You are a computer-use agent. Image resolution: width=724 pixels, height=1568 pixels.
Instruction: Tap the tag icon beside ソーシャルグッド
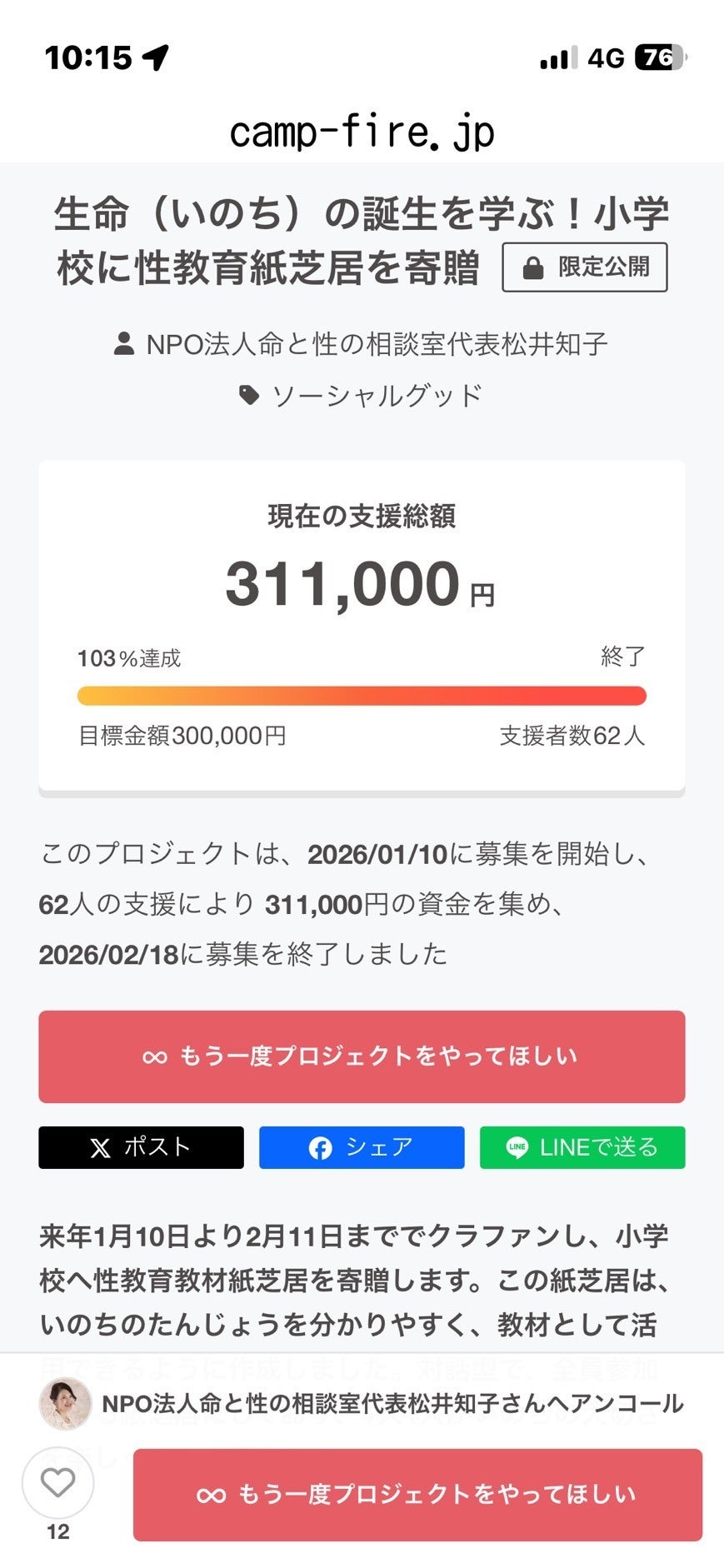pyautogui.click(x=249, y=395)
